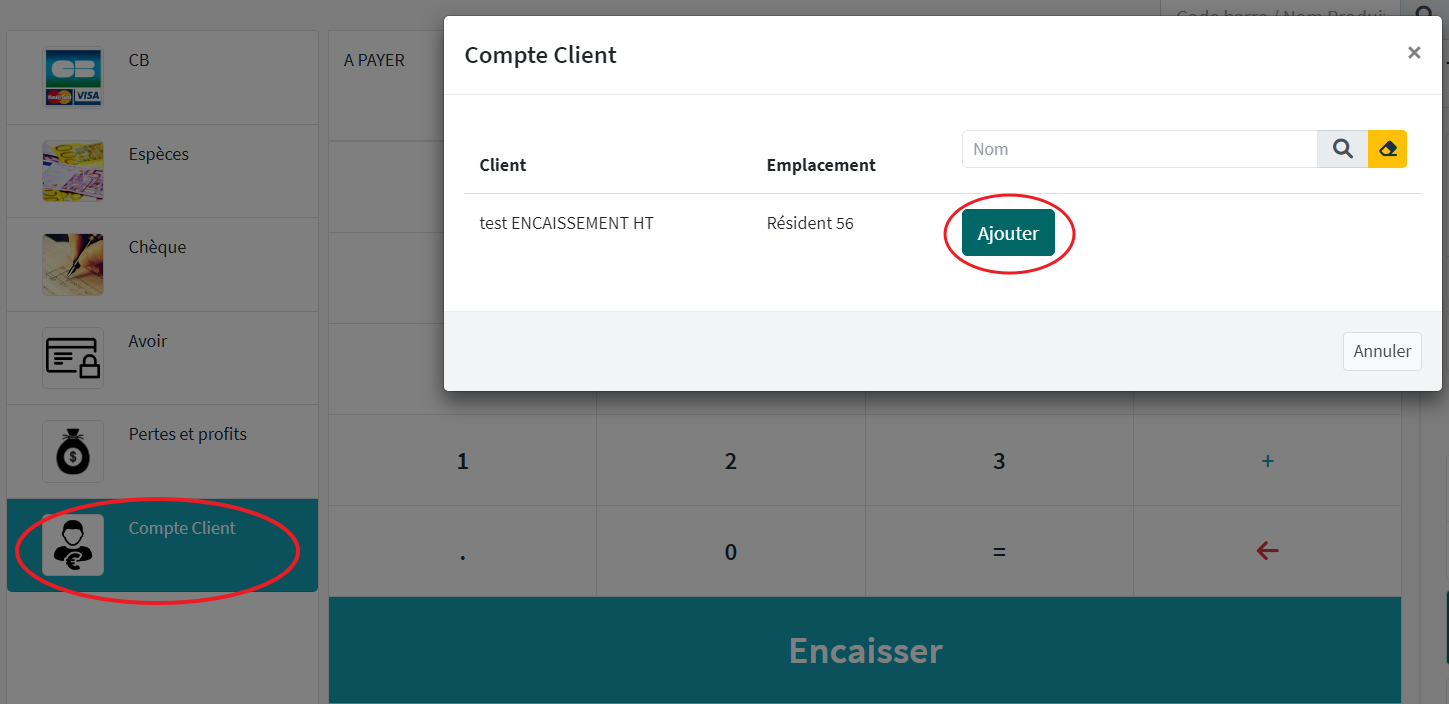The height and width of the screenshot is (704, 1449).
Task: Cancel the dialog with Annuler
Action: (x=1381, y=351)
